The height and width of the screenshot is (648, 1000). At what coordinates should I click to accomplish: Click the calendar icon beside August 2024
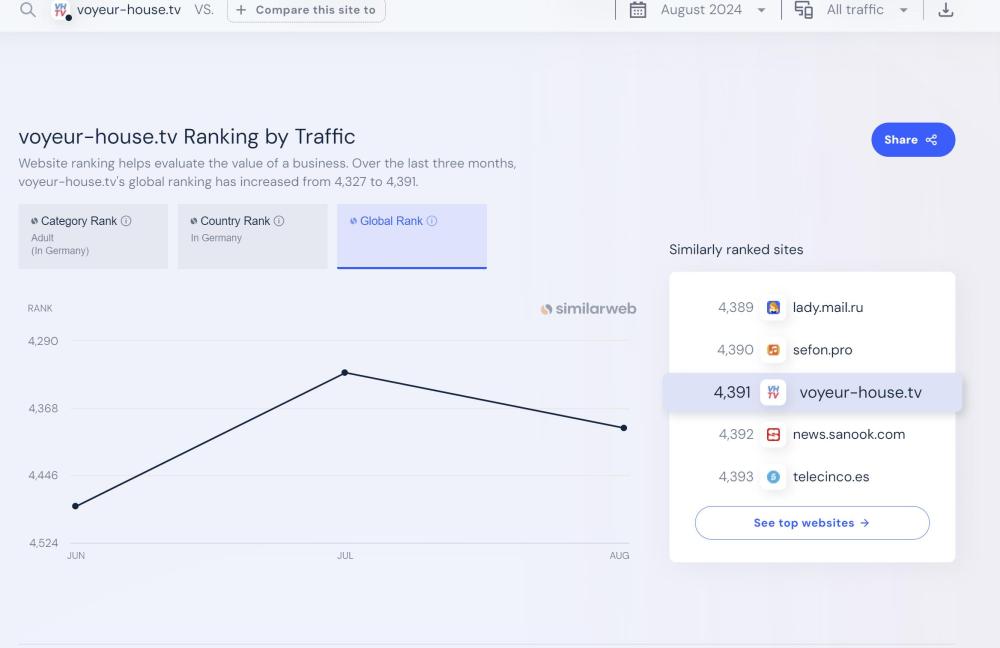coord(637,10)
